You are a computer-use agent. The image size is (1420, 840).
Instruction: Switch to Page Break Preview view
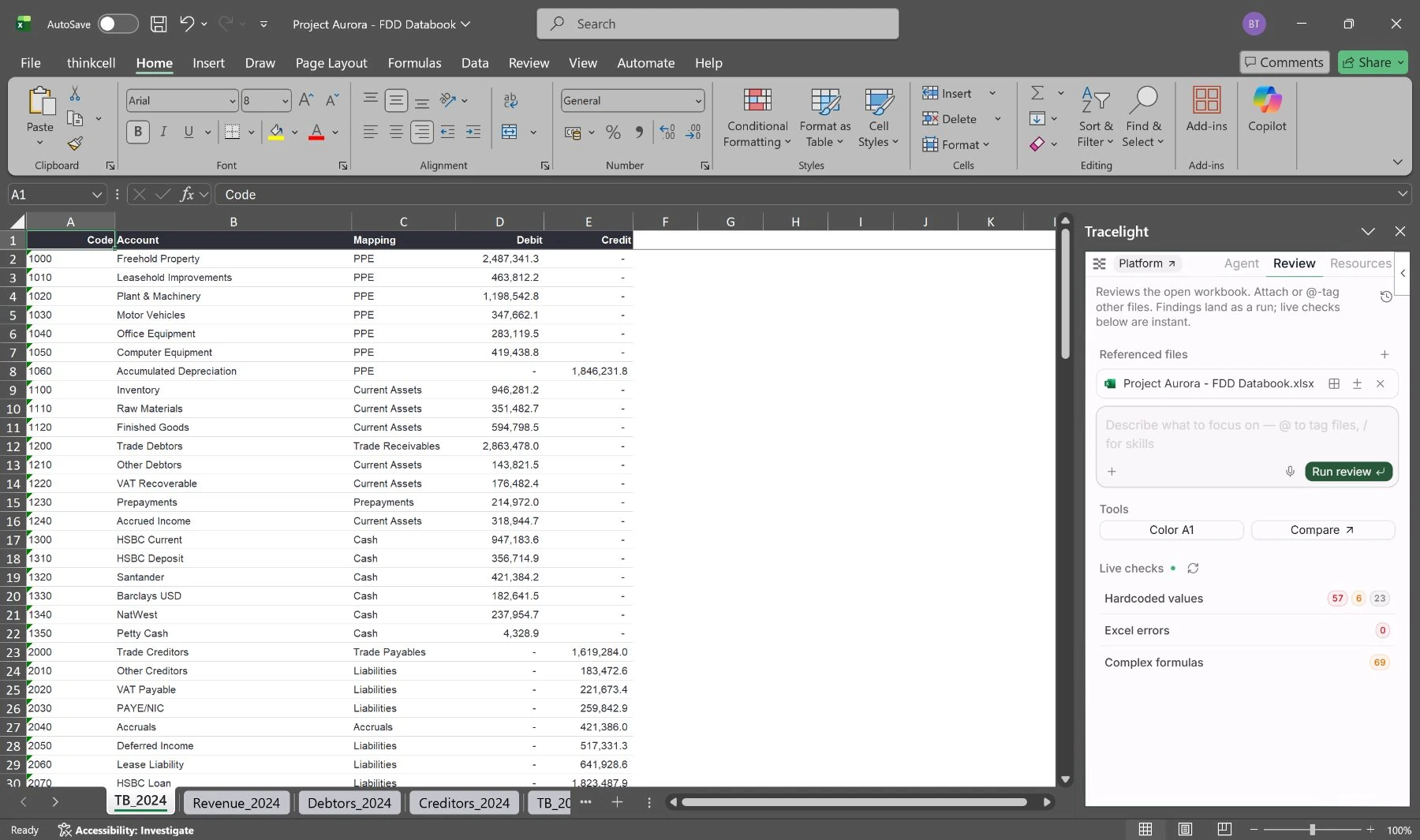click(x=1224, y=830)
